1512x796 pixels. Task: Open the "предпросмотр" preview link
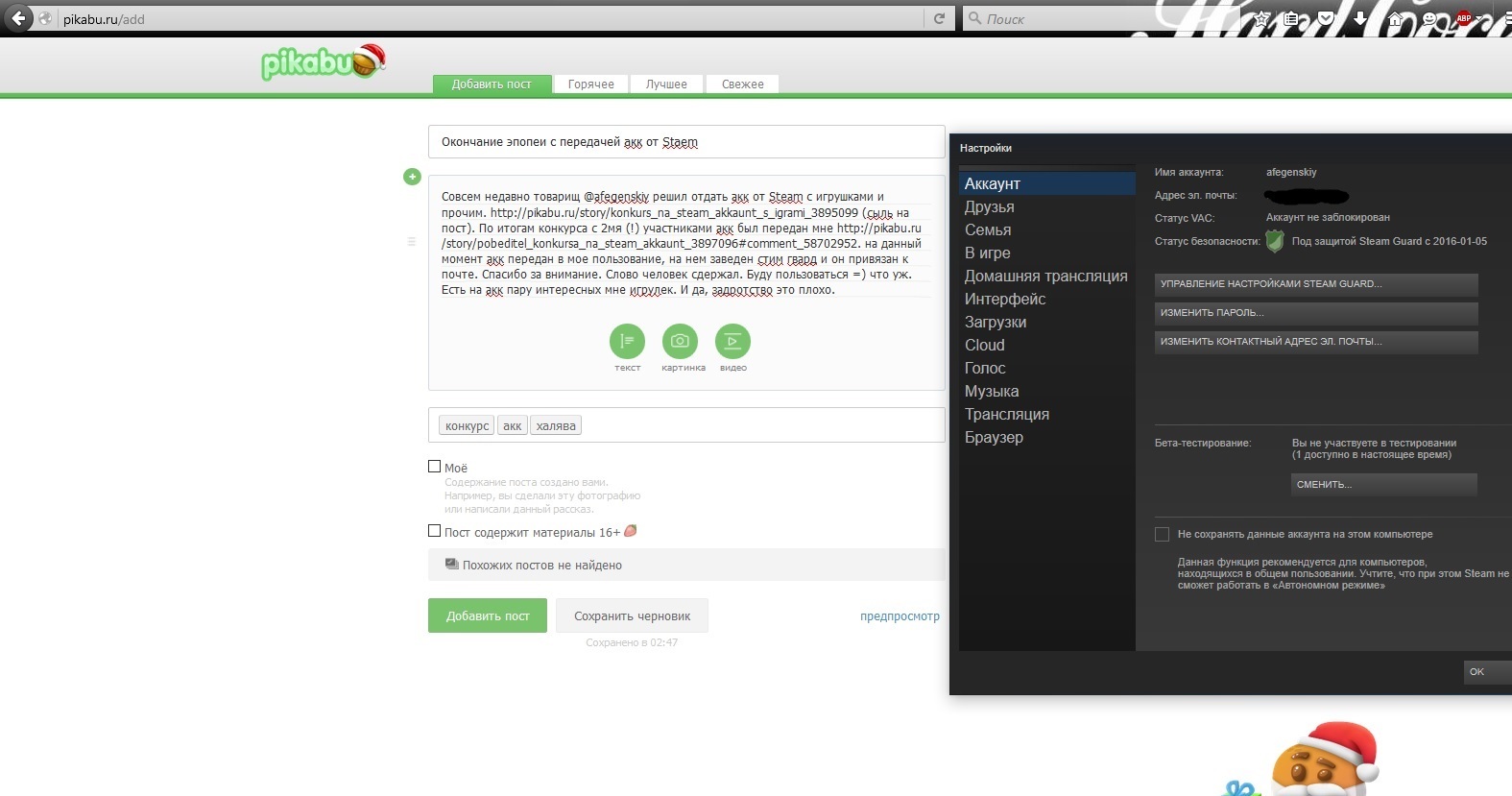point(900,616)
